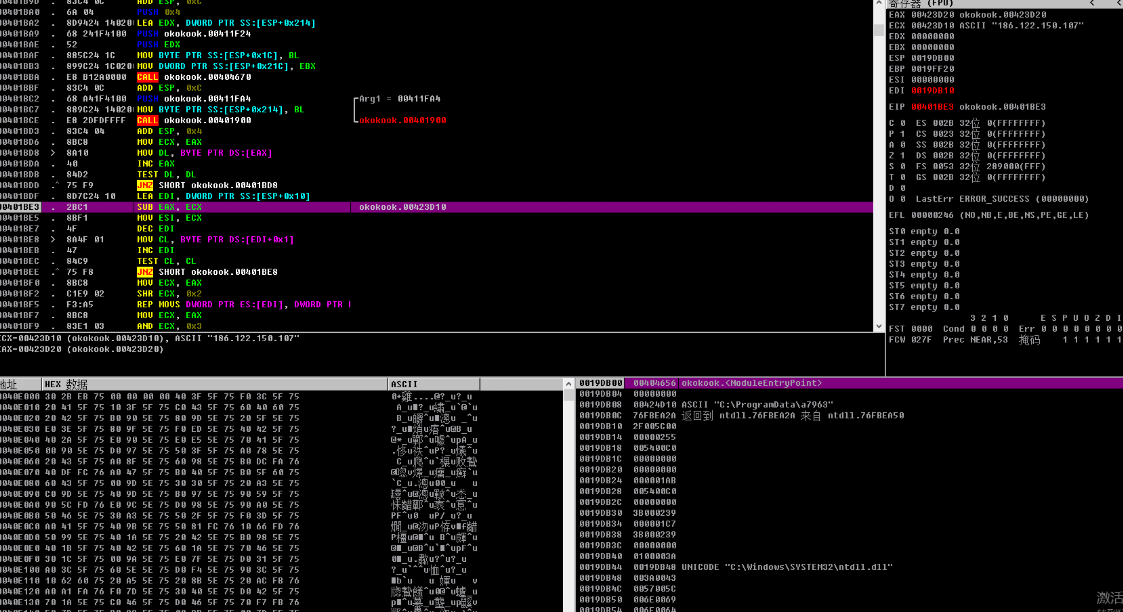Screen dimensions: 1123x612
Task: Click the HEX 数据 column header
Action: pos(214,384)
